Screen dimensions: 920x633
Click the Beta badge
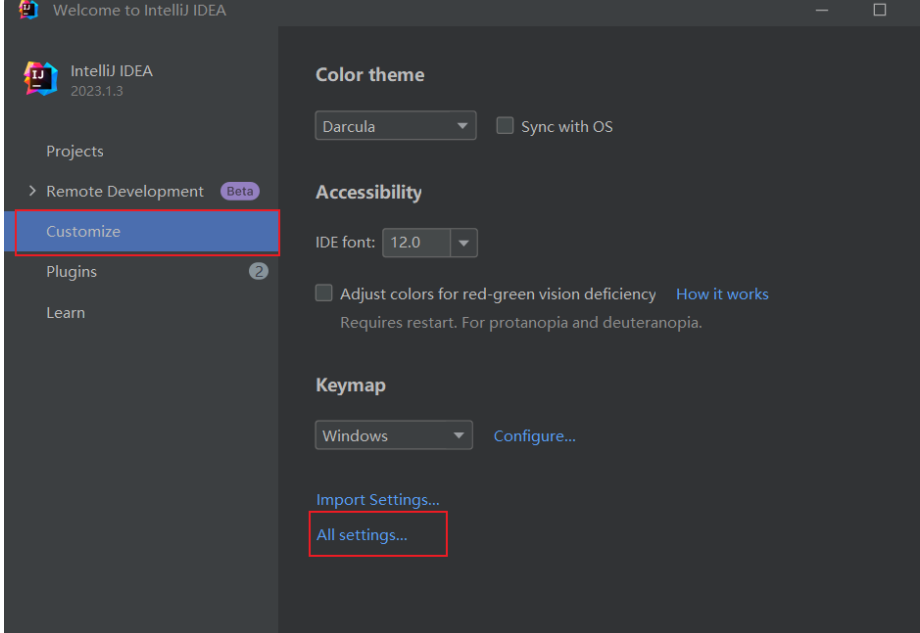coord(239,191)
